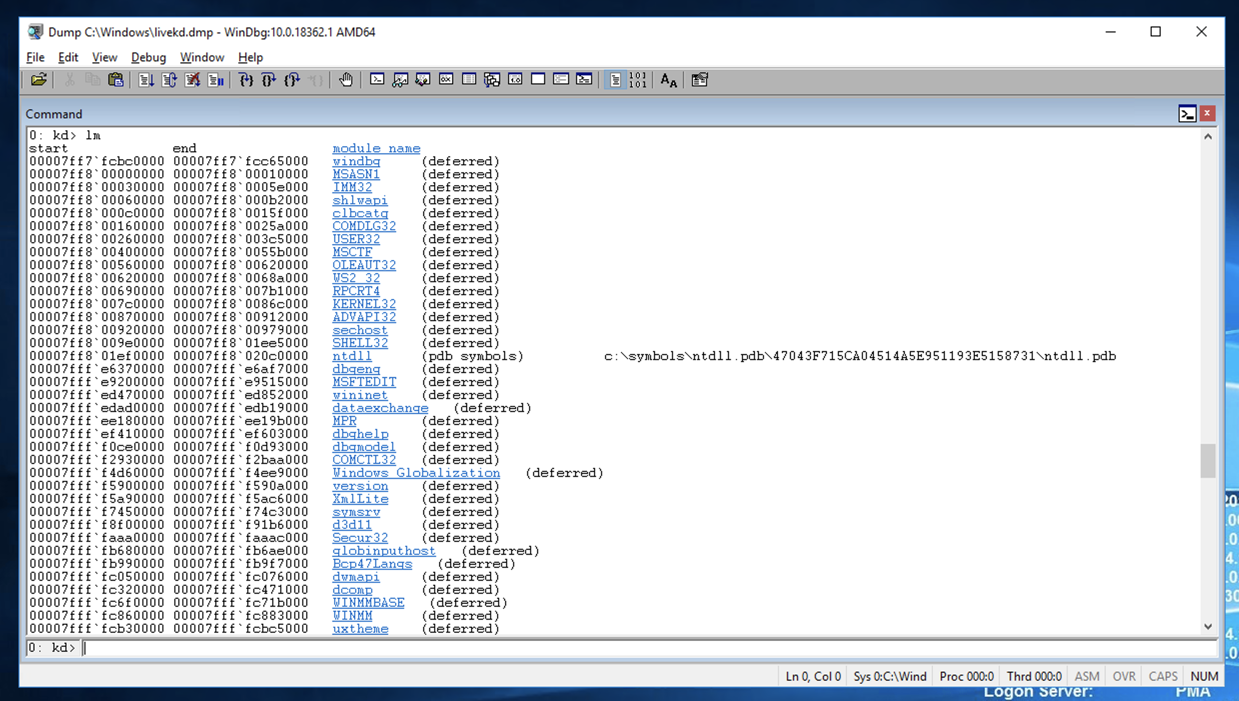Toggle Source mode off (binary 101) icon
Image resolution: width=1239 pixels, height=701 pixels.
point(638,80)
